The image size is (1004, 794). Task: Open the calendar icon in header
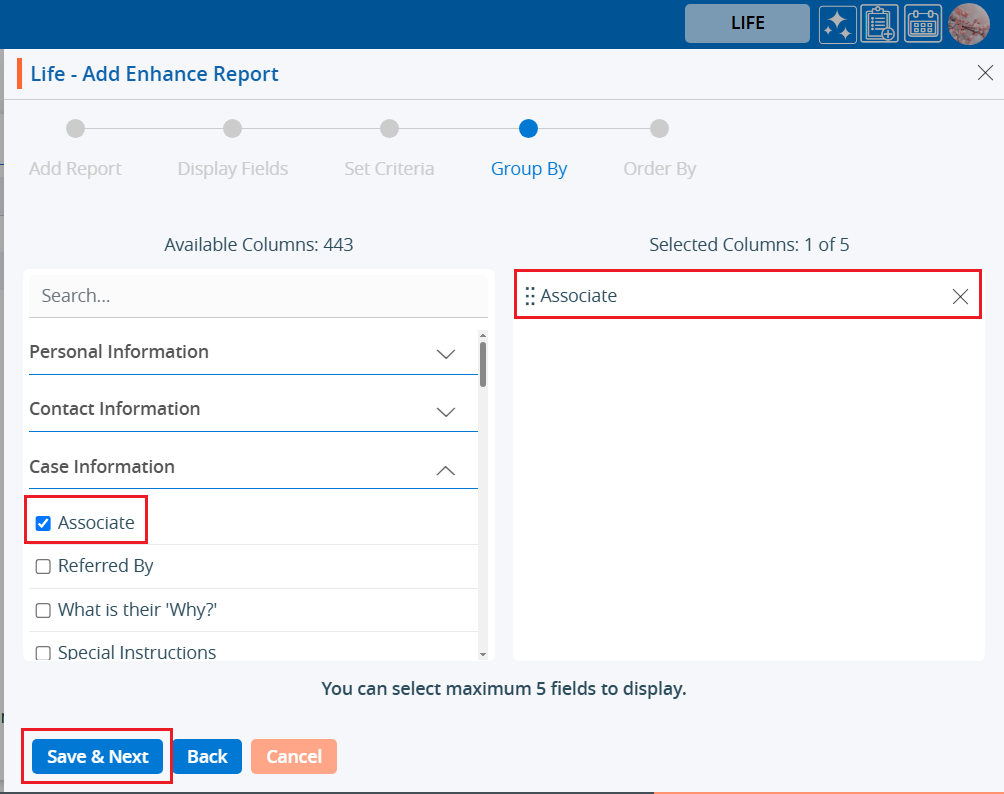923,24
